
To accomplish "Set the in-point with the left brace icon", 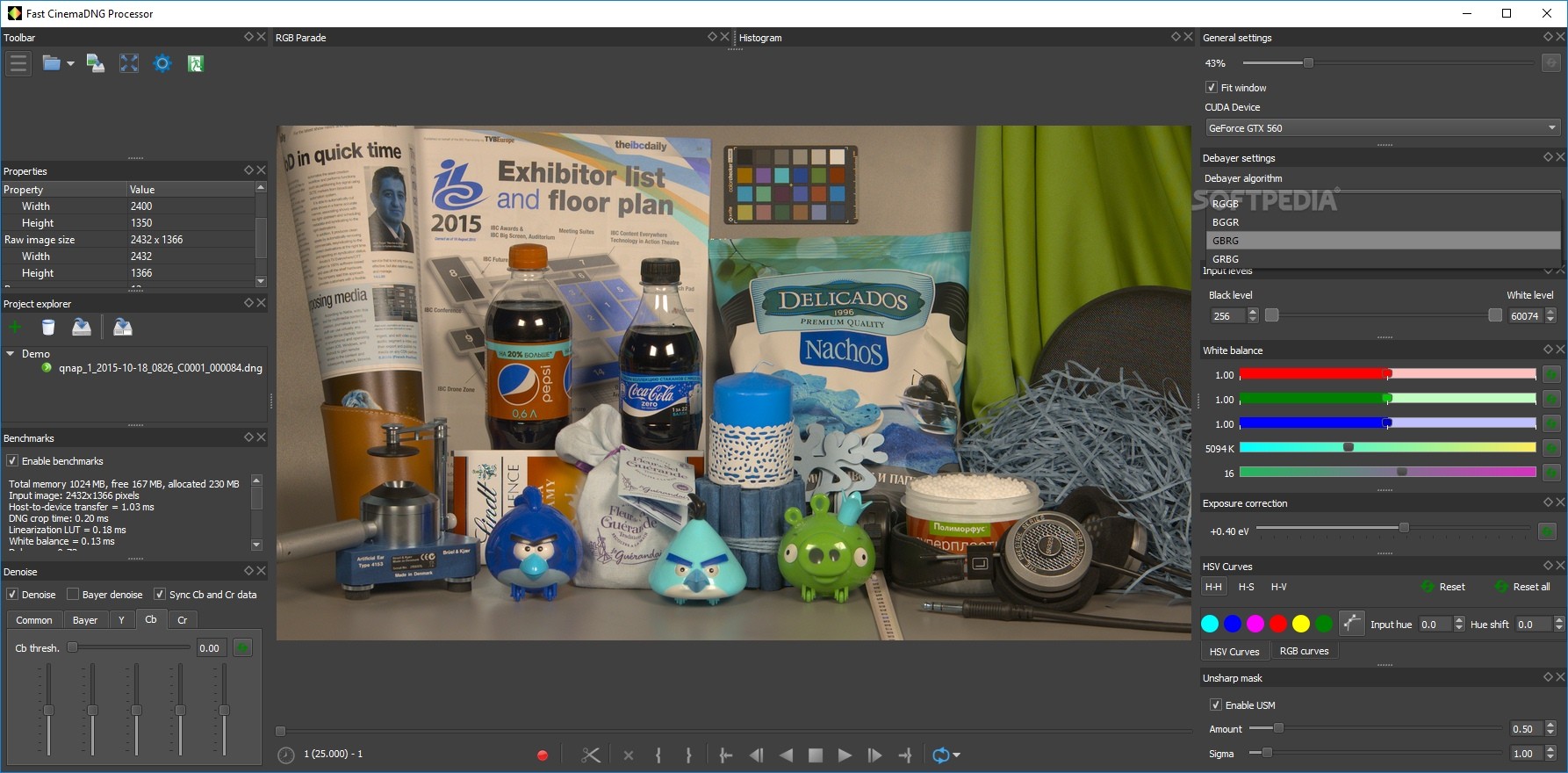I will tap(658, 755).
